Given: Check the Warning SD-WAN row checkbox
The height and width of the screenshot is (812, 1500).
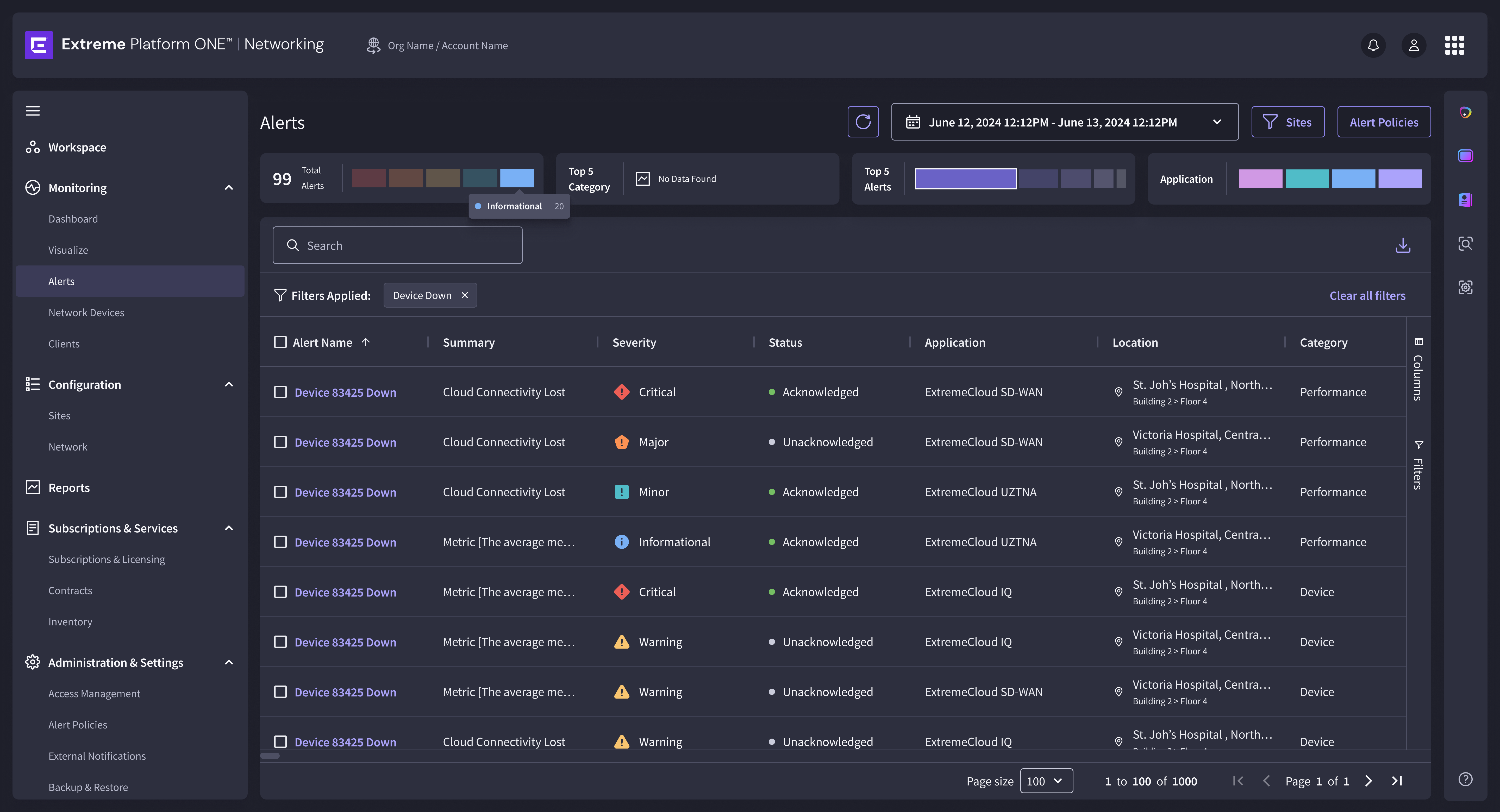Looking at the screenshot, I should coord(280,692).
